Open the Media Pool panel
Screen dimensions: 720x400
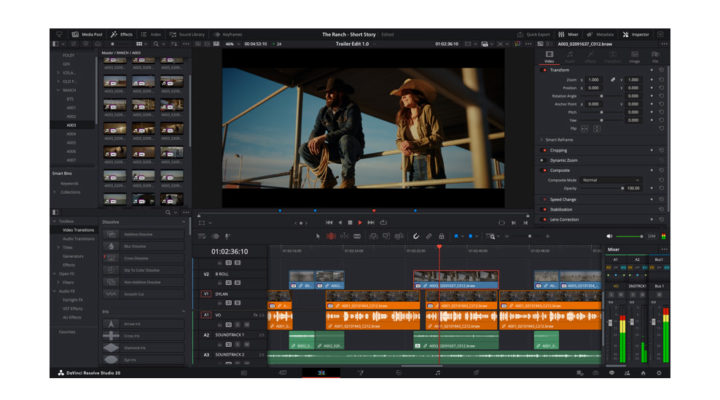[87, 34]
